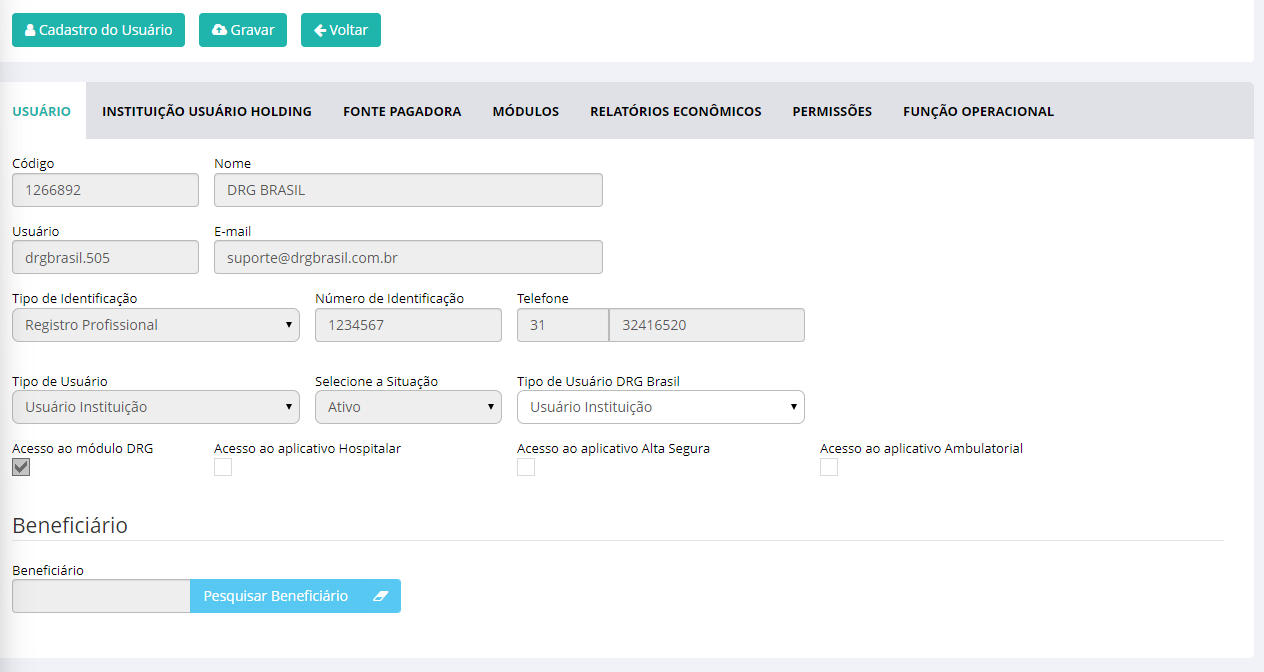The height and width of the screenshot is (672, 1264).
Task: Open the Permissões tab
Action: pos(832,111)
